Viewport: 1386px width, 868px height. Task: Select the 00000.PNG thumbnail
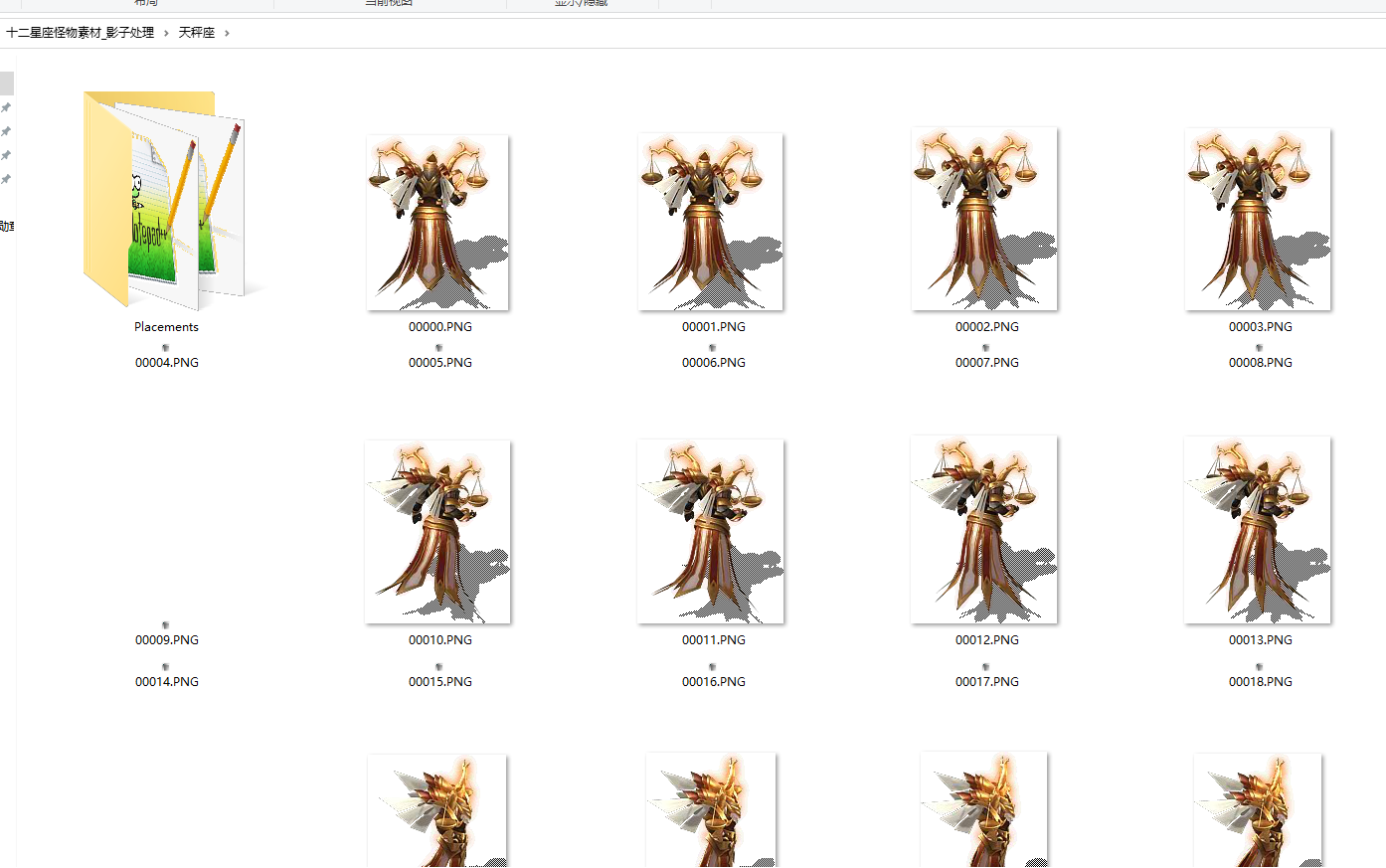[x=437, y=223]
